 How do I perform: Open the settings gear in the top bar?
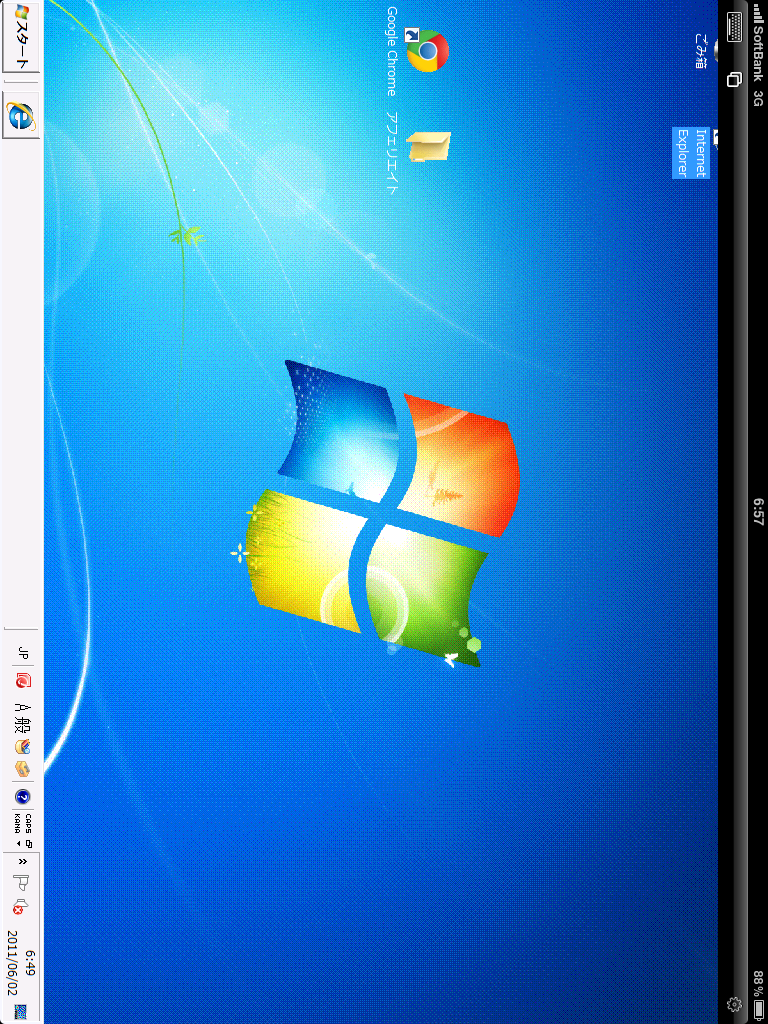[734, 1004]
